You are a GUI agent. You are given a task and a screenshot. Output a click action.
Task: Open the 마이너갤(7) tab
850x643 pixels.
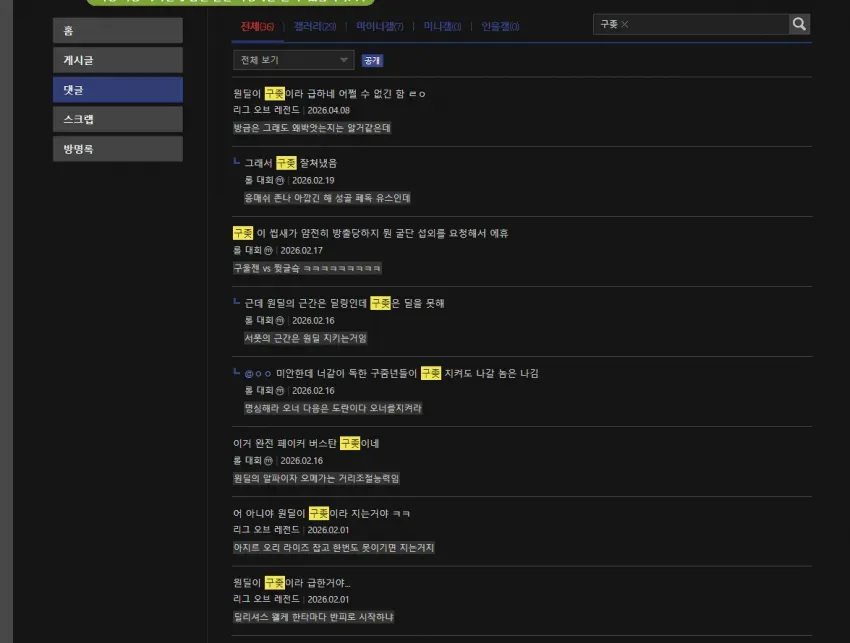[x=379, y=27]
